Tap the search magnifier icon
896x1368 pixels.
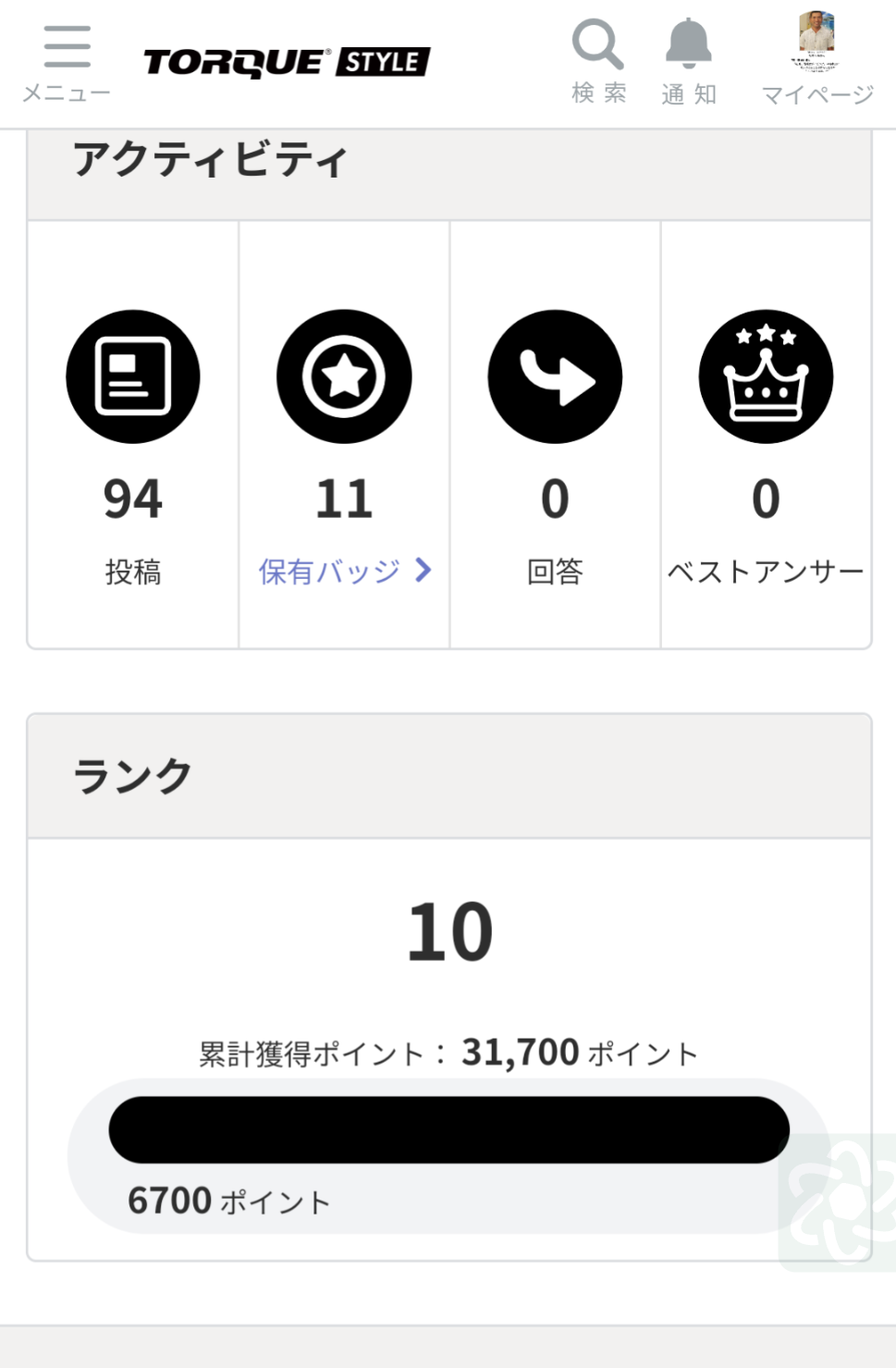coord(597,43)
